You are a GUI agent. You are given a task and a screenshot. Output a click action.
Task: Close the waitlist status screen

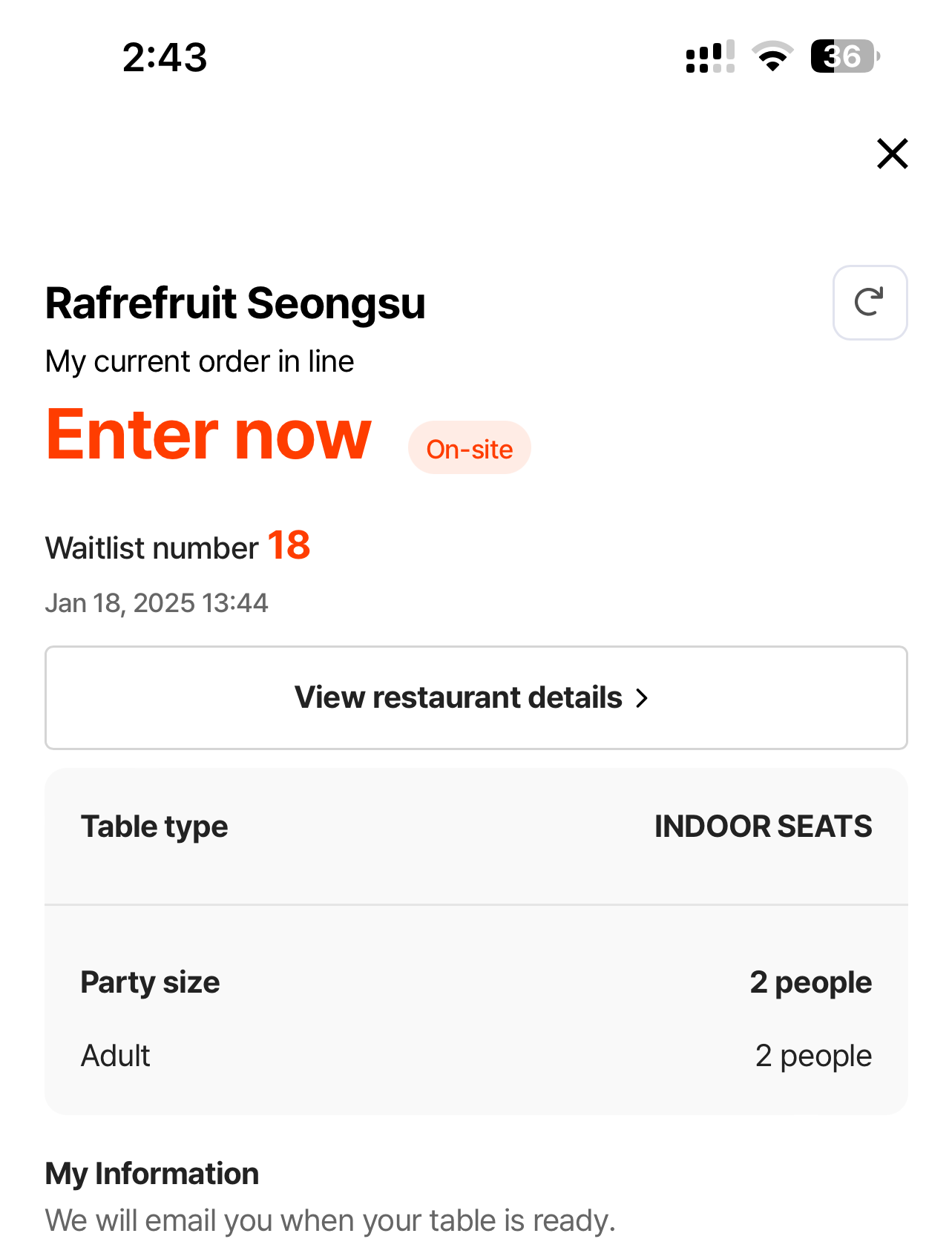coord(892,154)
